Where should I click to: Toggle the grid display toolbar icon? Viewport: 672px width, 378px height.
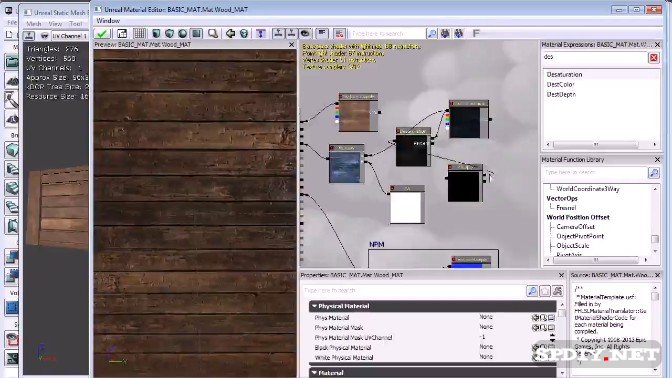139,33
